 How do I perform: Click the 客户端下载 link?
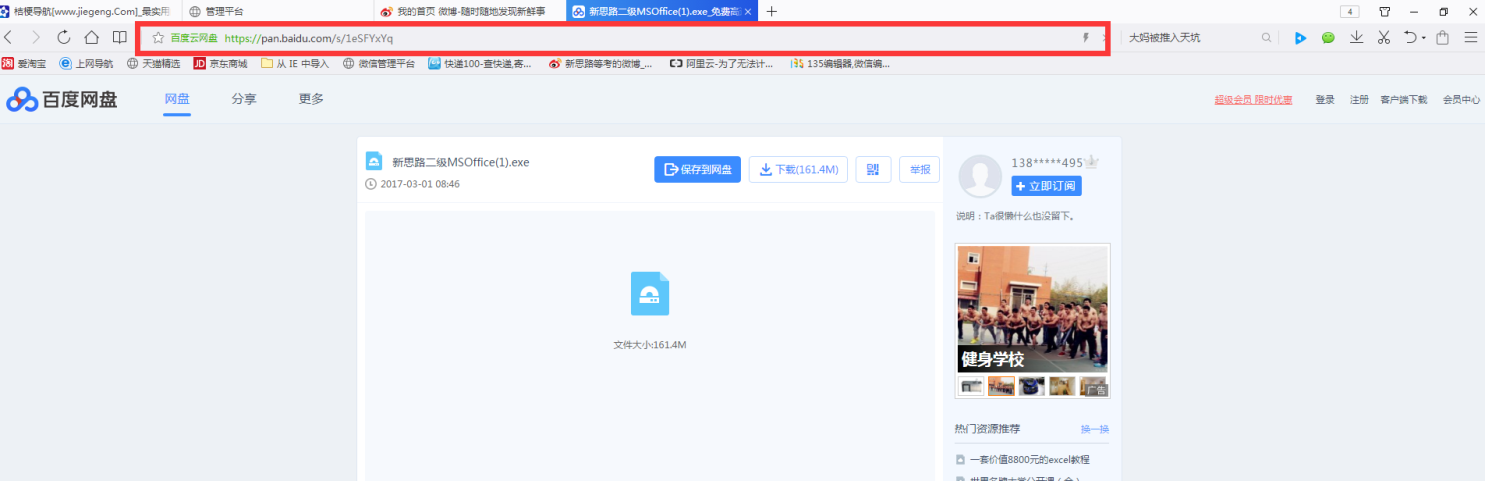pos(1404,100)
